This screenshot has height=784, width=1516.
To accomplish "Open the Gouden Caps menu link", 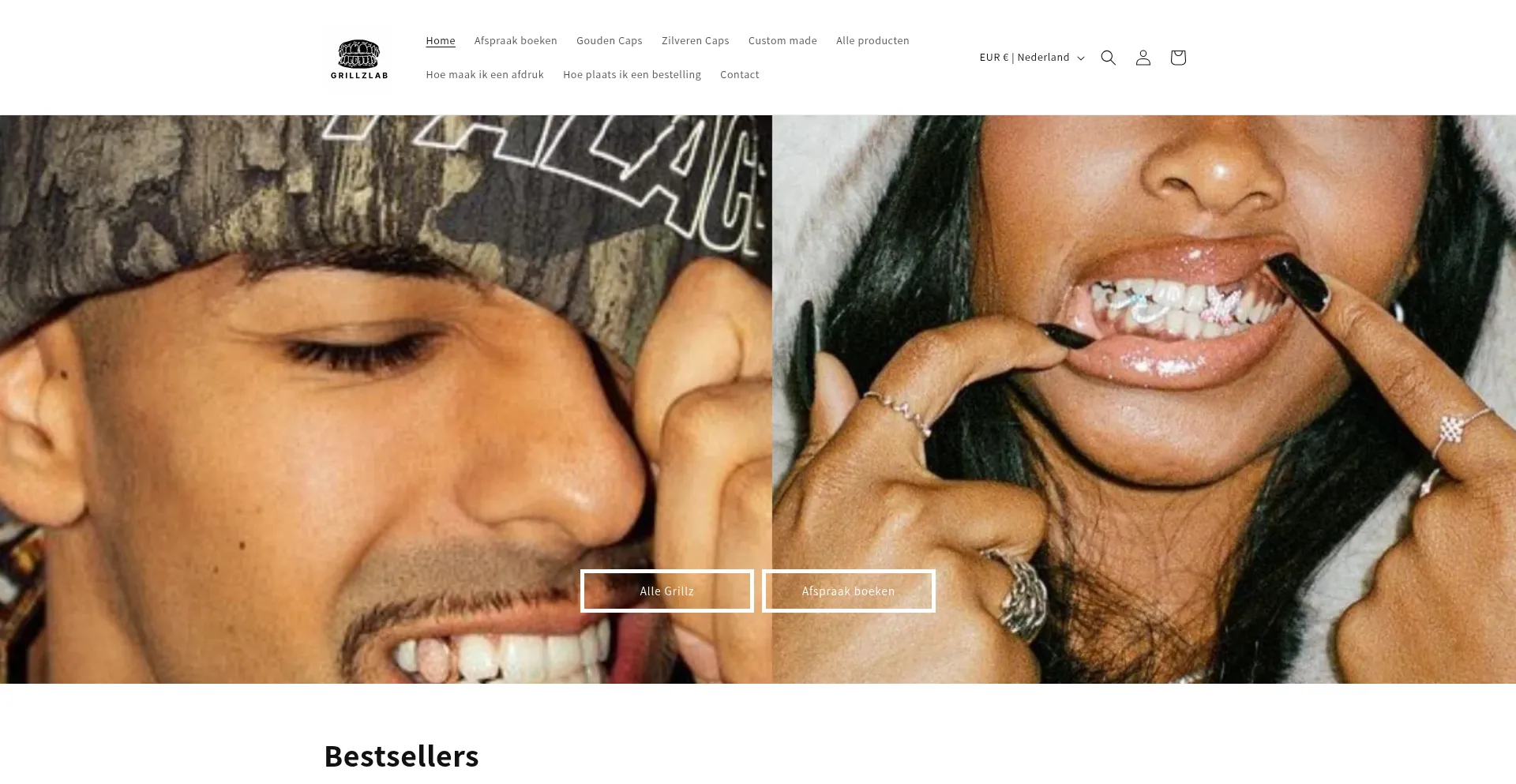I will [610, 41].
